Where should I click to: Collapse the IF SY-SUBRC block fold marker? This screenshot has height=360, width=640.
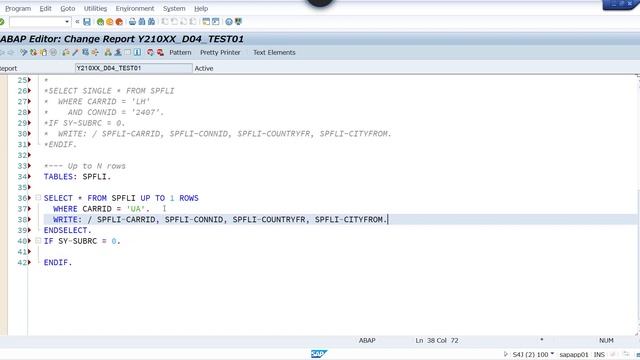point(38,241)
